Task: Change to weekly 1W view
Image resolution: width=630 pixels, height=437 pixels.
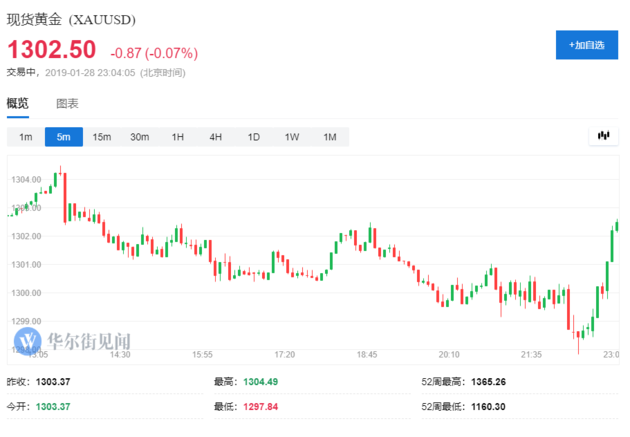Action: tap(292, 136)
